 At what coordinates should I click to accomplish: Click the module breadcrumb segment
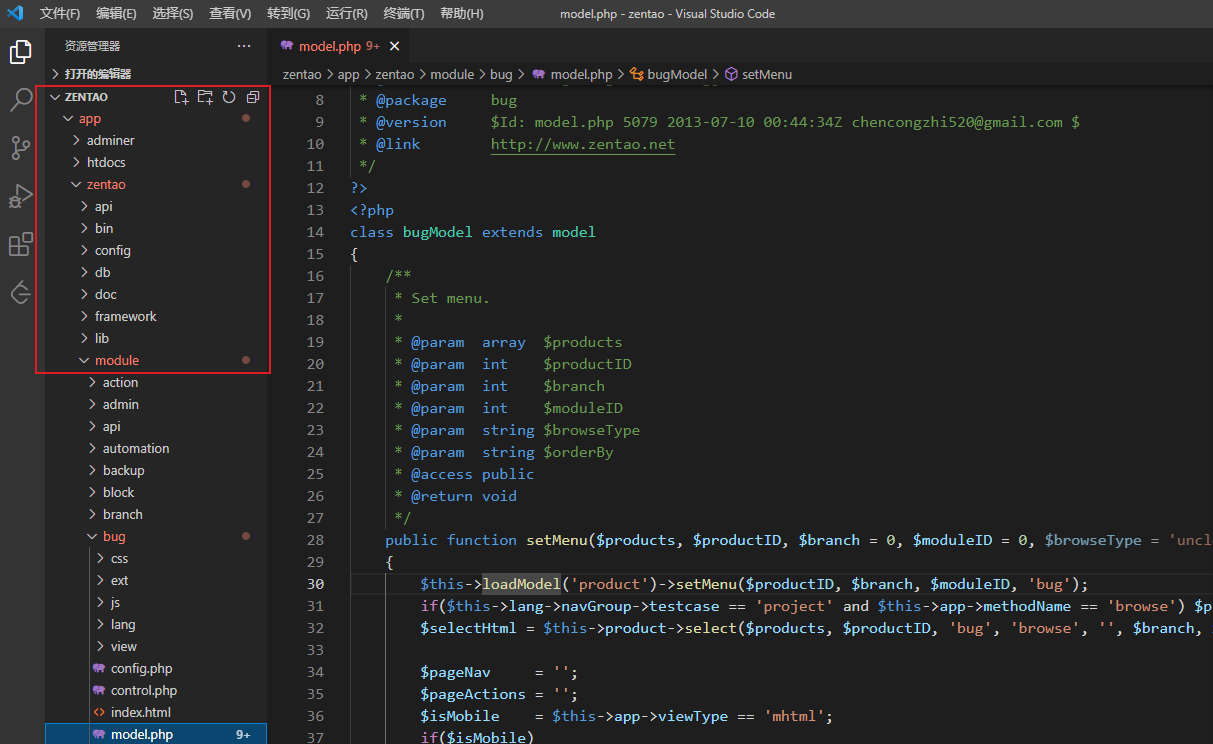click(452, 74)
